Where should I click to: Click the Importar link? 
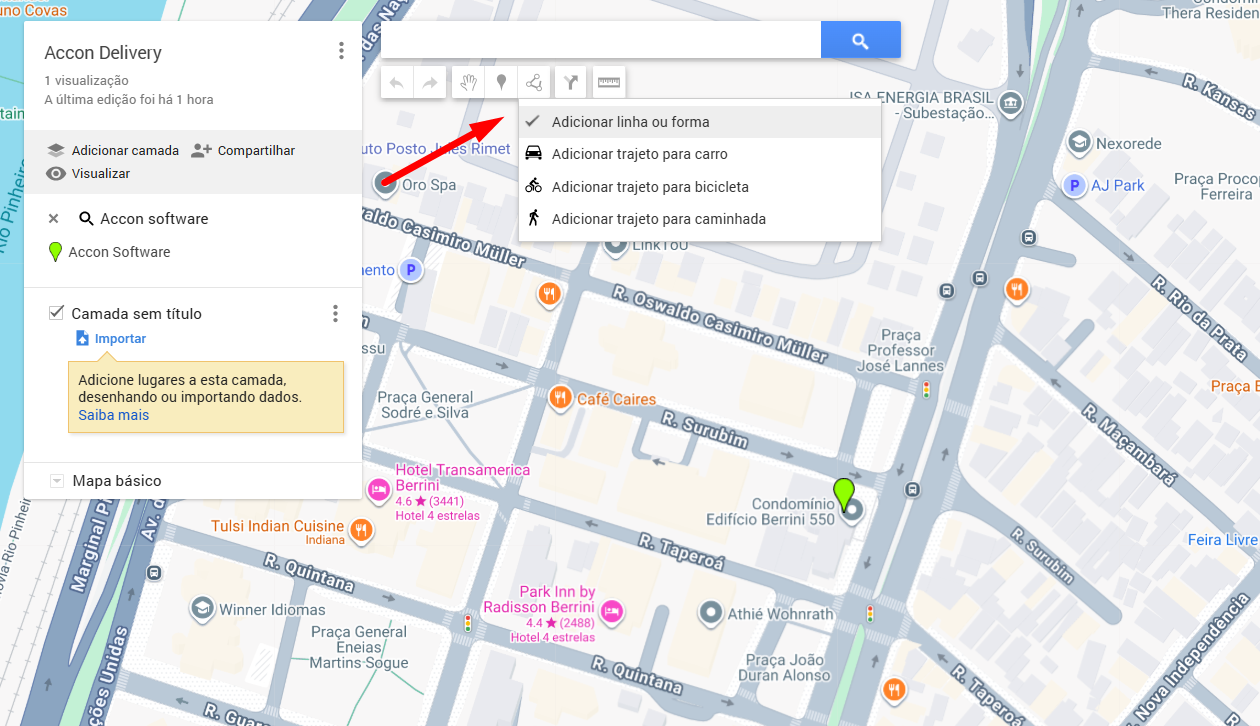coord(120,339)
